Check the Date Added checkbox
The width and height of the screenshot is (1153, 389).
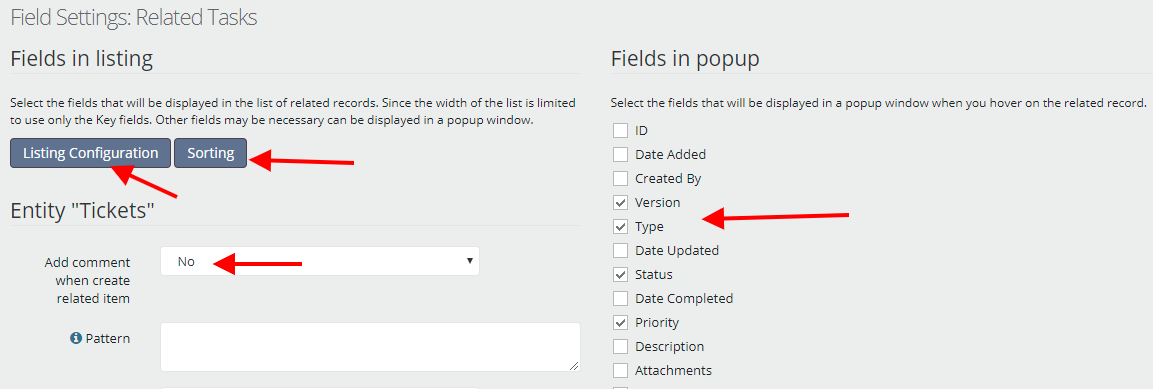pyautogui.click(x=621, y=154)
